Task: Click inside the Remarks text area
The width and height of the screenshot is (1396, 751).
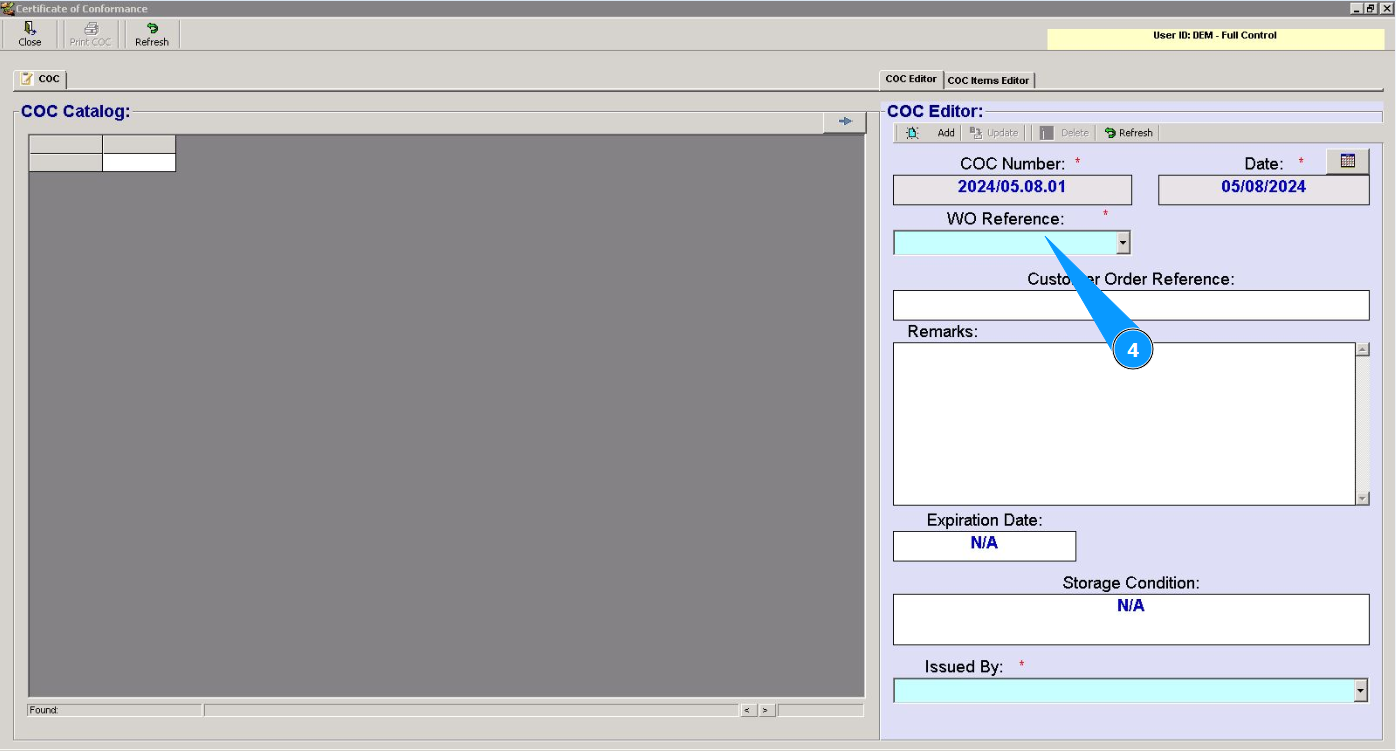Action: coord(1123,424)
